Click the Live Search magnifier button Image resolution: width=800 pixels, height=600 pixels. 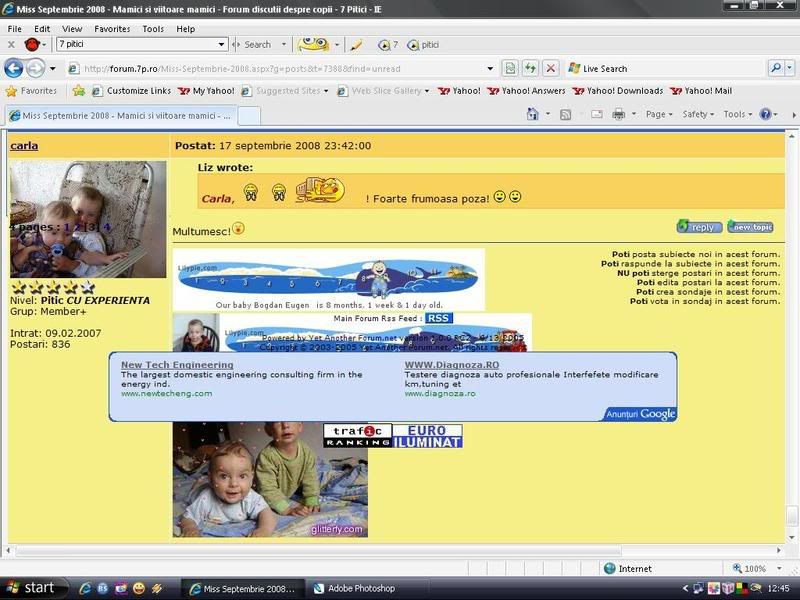click(776, 68)
